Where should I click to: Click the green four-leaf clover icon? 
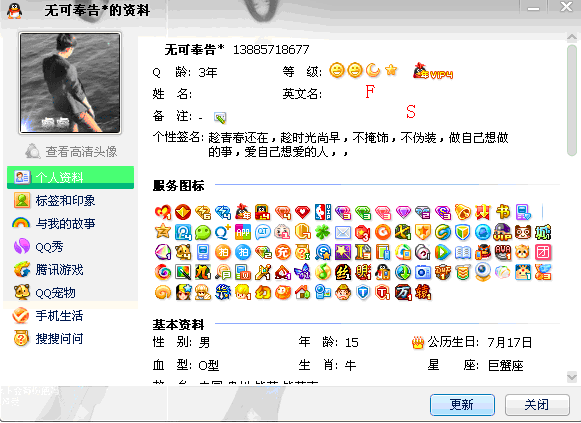323,232
